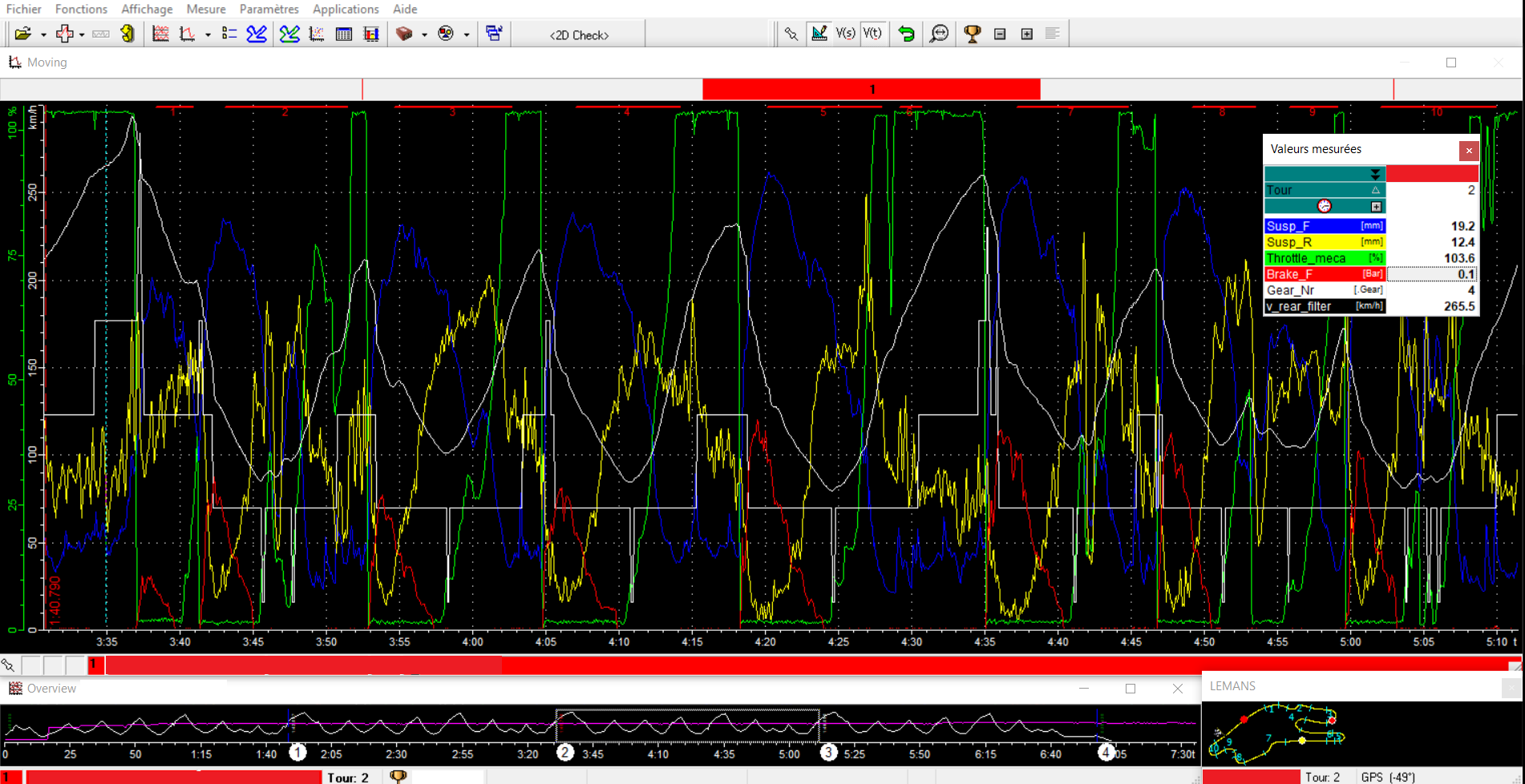
Task: Click the calendar table grid icon
Action: click(x=344, y=34)
